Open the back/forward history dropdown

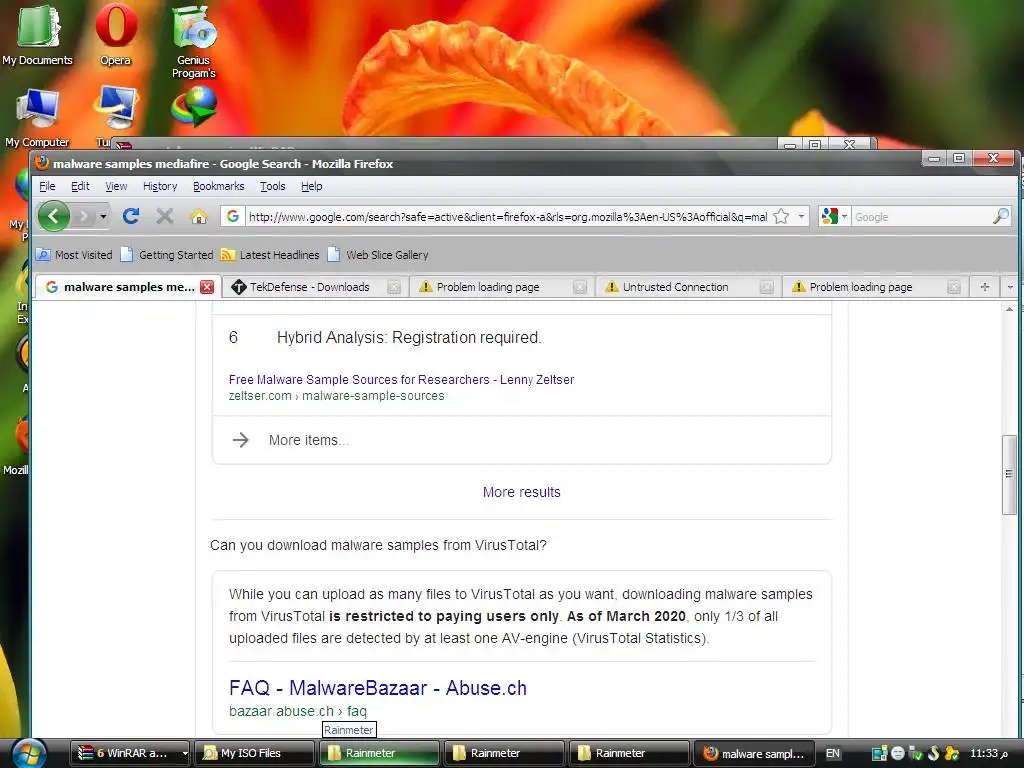pos(103,216)
